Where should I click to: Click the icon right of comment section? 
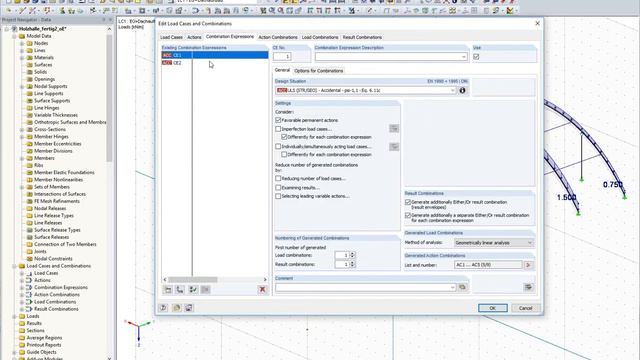(x=528, y=287)
